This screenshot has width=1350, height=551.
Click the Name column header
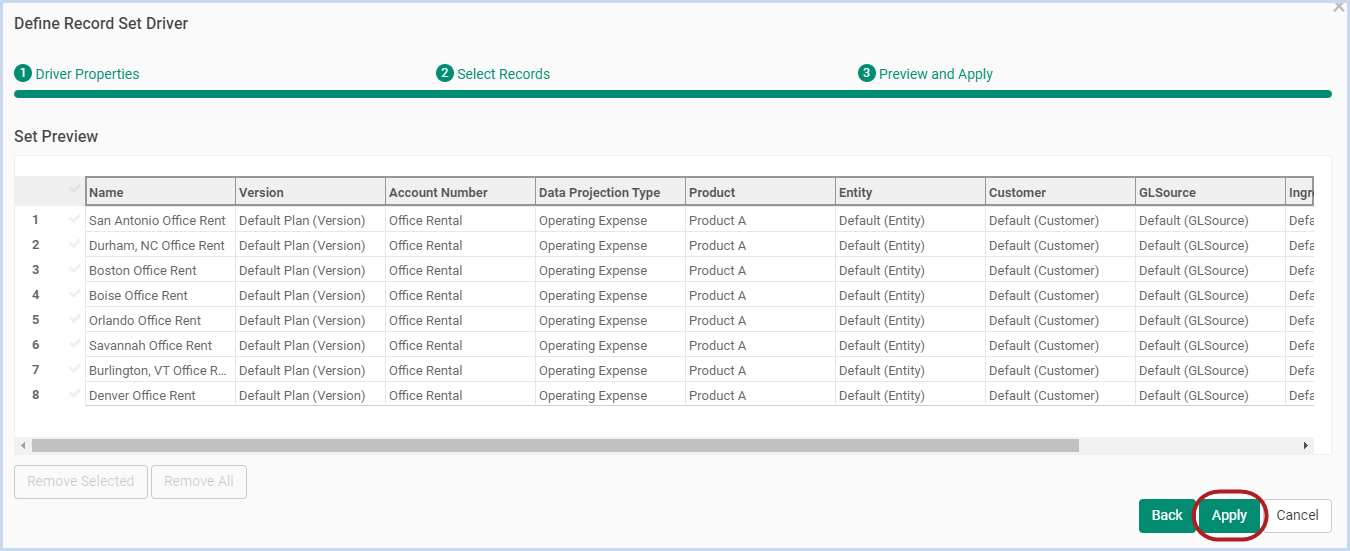(160, 192)
